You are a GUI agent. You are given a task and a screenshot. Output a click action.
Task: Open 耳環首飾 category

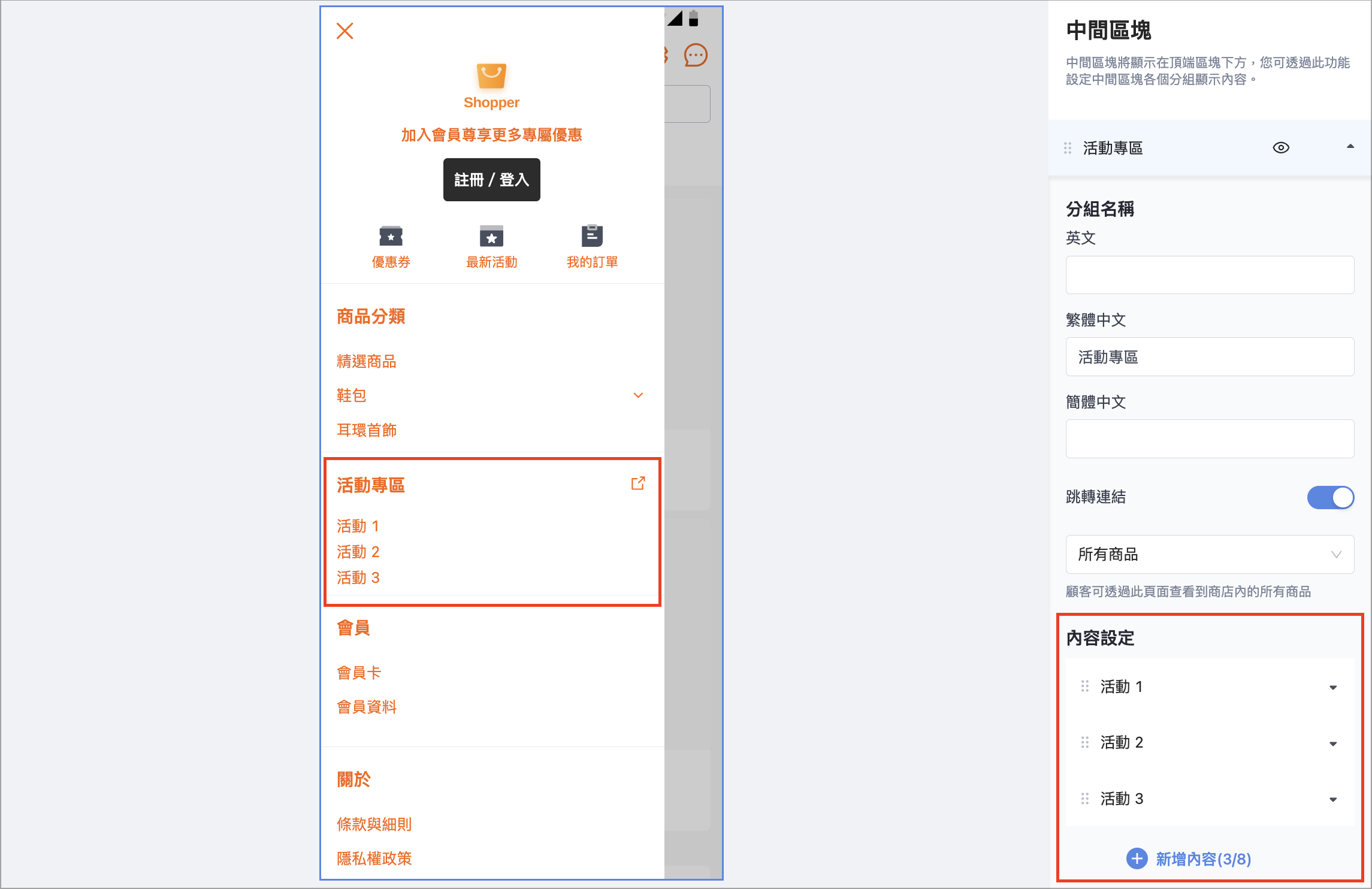[x=367, y=430]
